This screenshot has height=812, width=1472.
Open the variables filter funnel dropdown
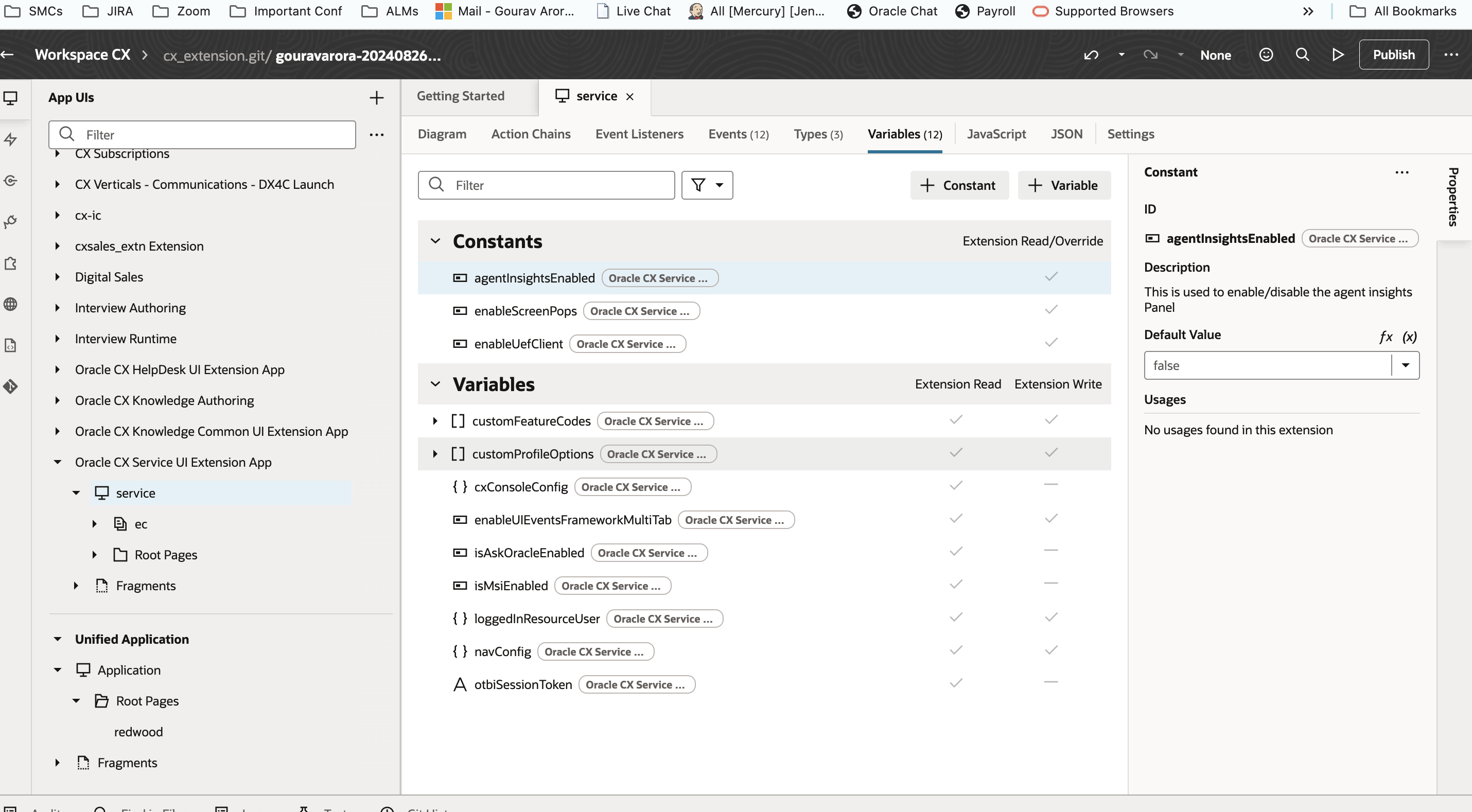pyautogui.click(x=707, y=185)
